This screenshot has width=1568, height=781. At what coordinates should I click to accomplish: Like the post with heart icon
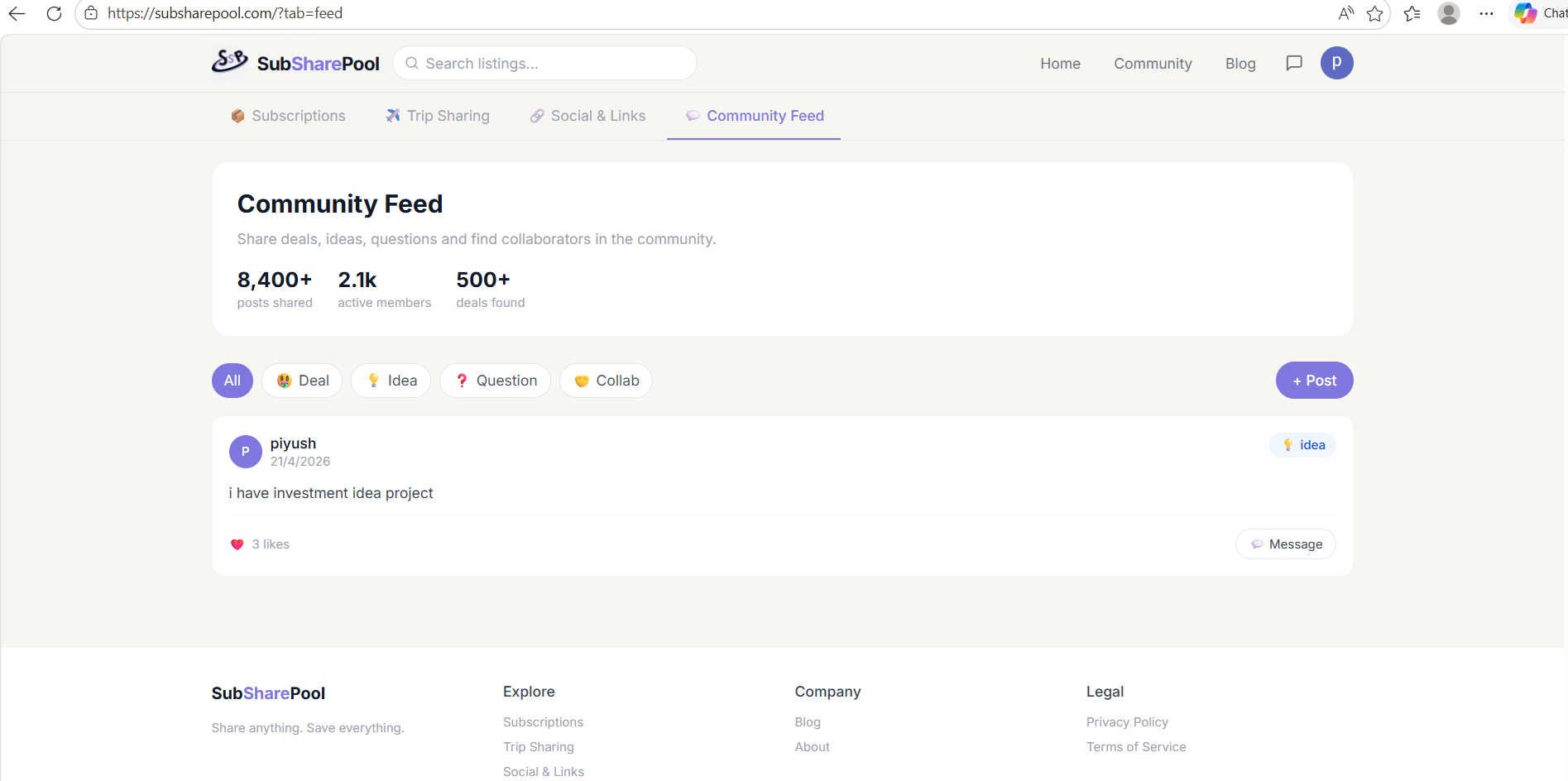pyautogui.click(x=237, y=544)
